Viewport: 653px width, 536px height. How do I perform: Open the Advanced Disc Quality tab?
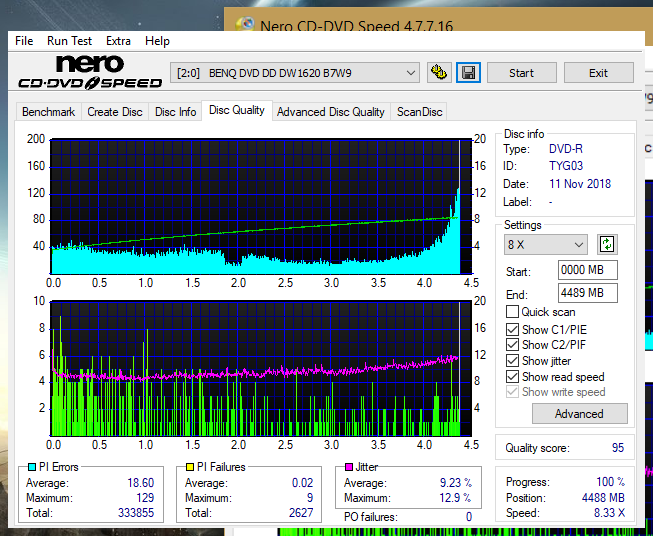point(331,112)
